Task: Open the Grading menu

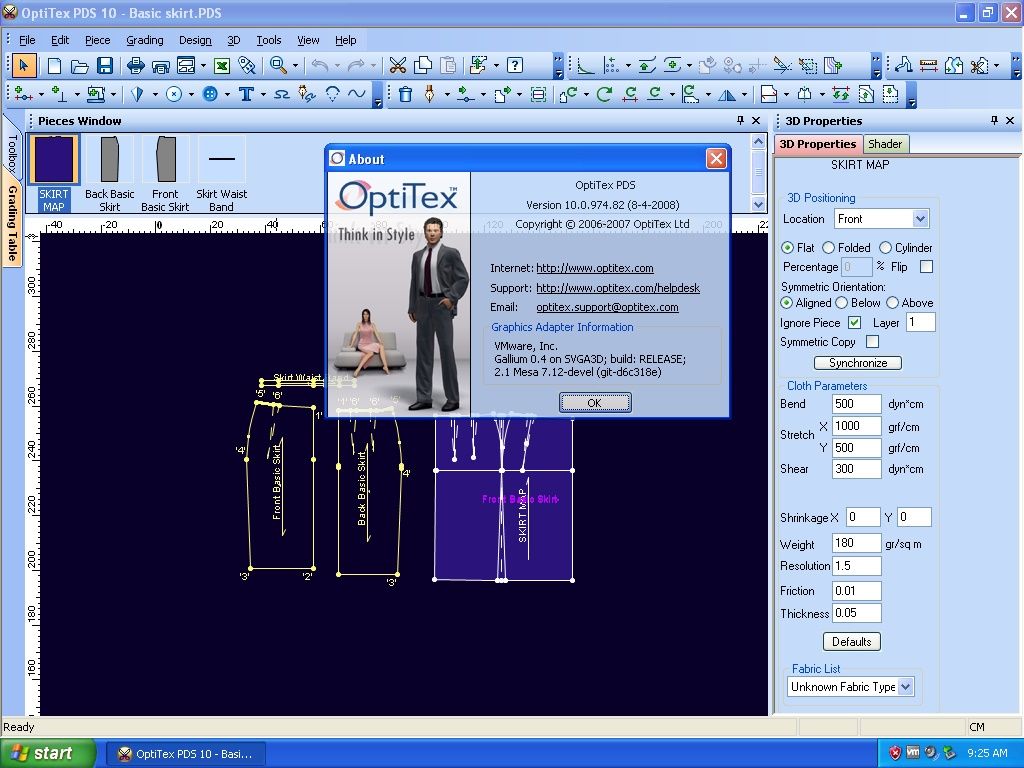Action: [144, 40]
